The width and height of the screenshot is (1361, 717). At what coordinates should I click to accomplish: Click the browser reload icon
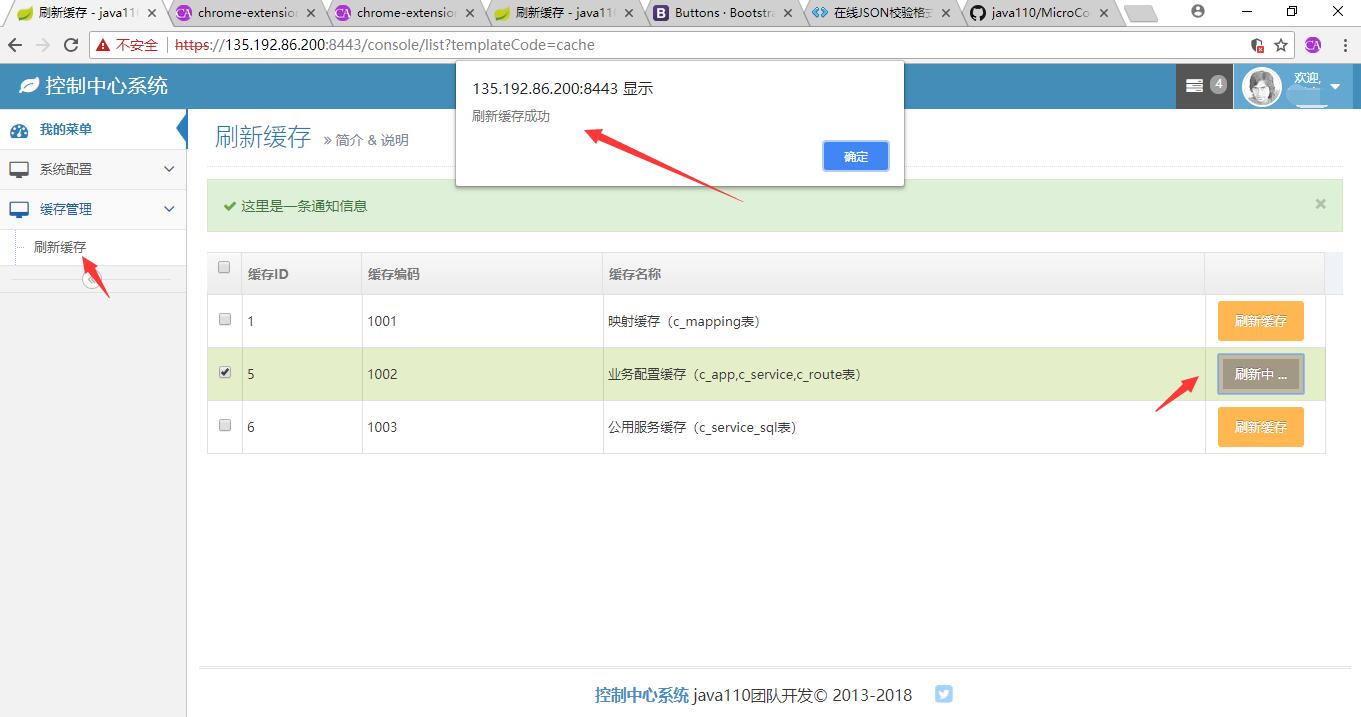[71, 45]
